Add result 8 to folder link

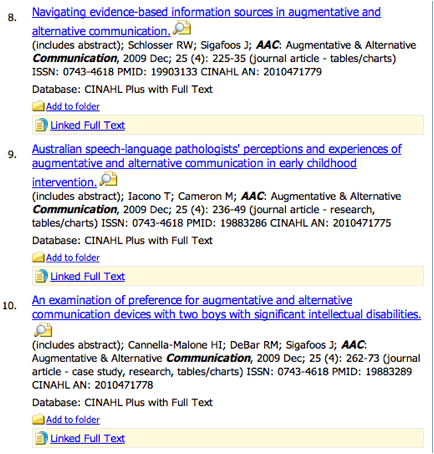73,106
